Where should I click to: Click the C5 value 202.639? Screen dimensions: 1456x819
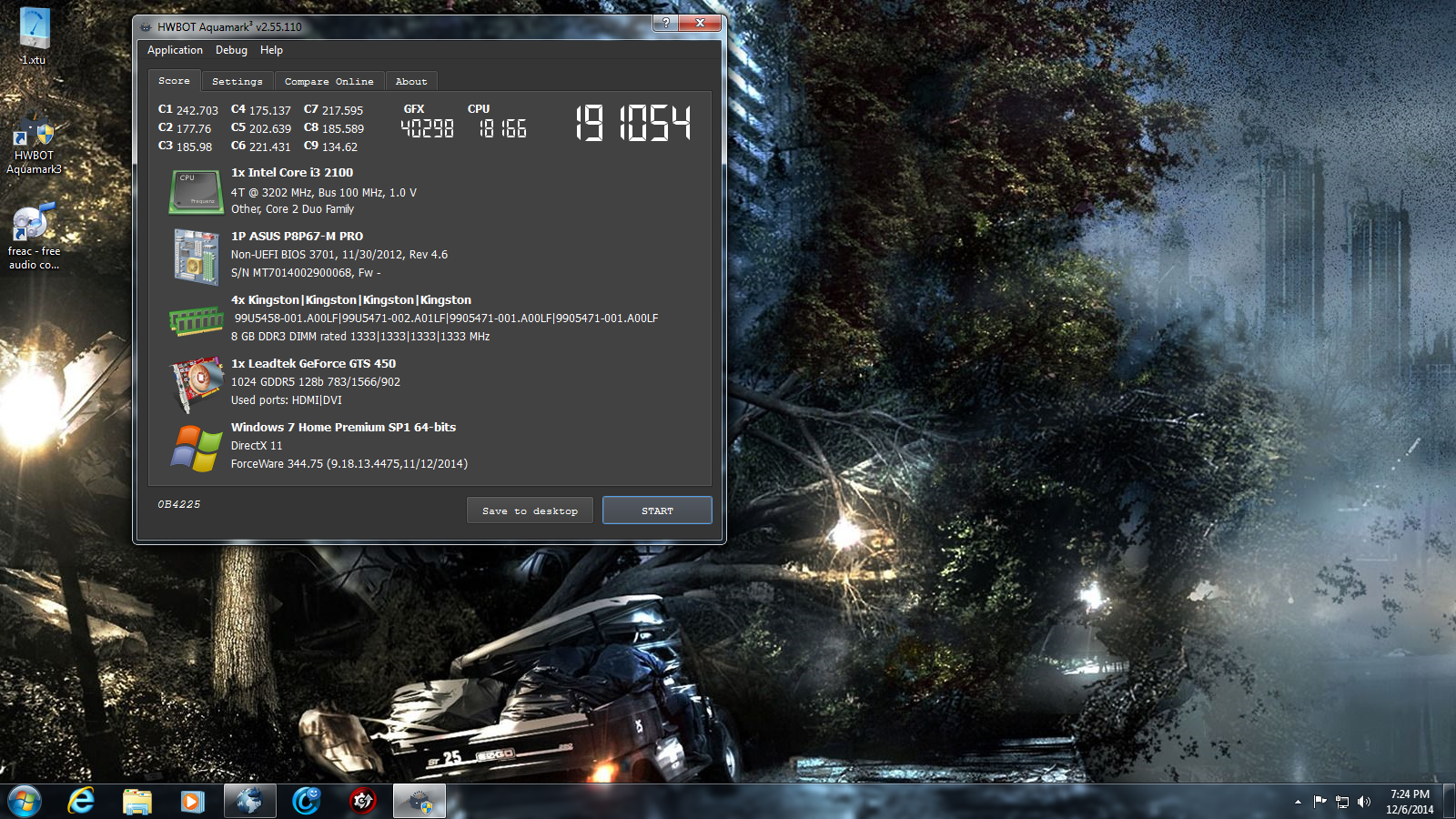pyautogui.click(x=270, y=129)
